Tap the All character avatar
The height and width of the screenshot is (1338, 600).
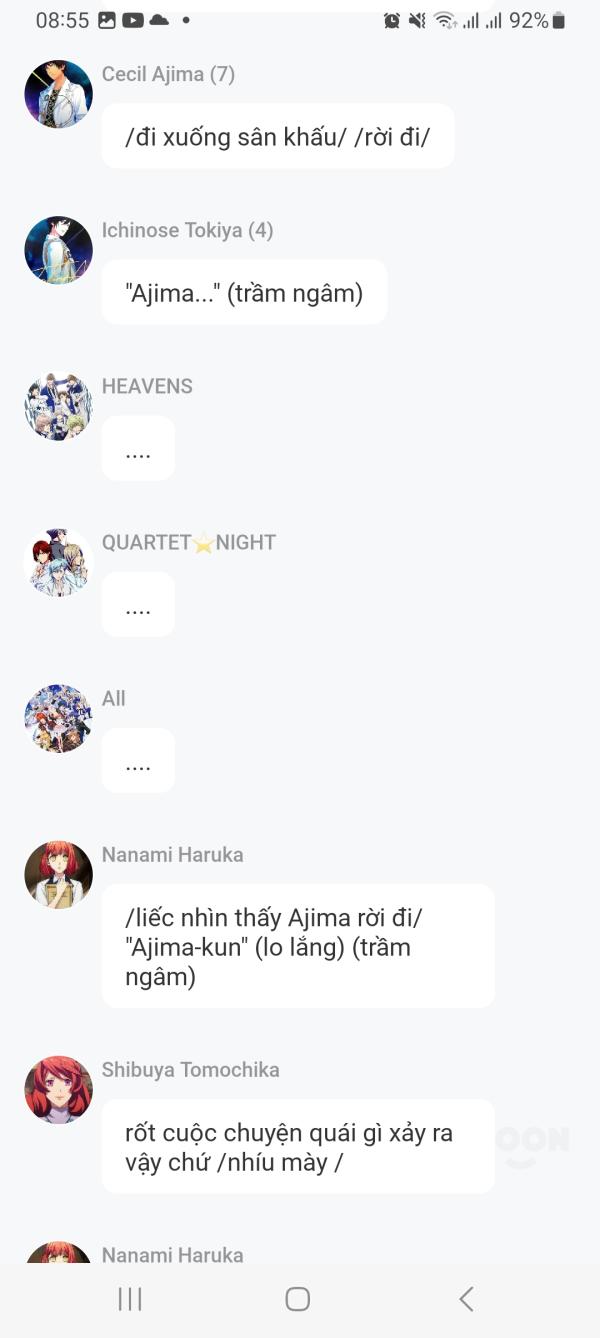(58, 718)
